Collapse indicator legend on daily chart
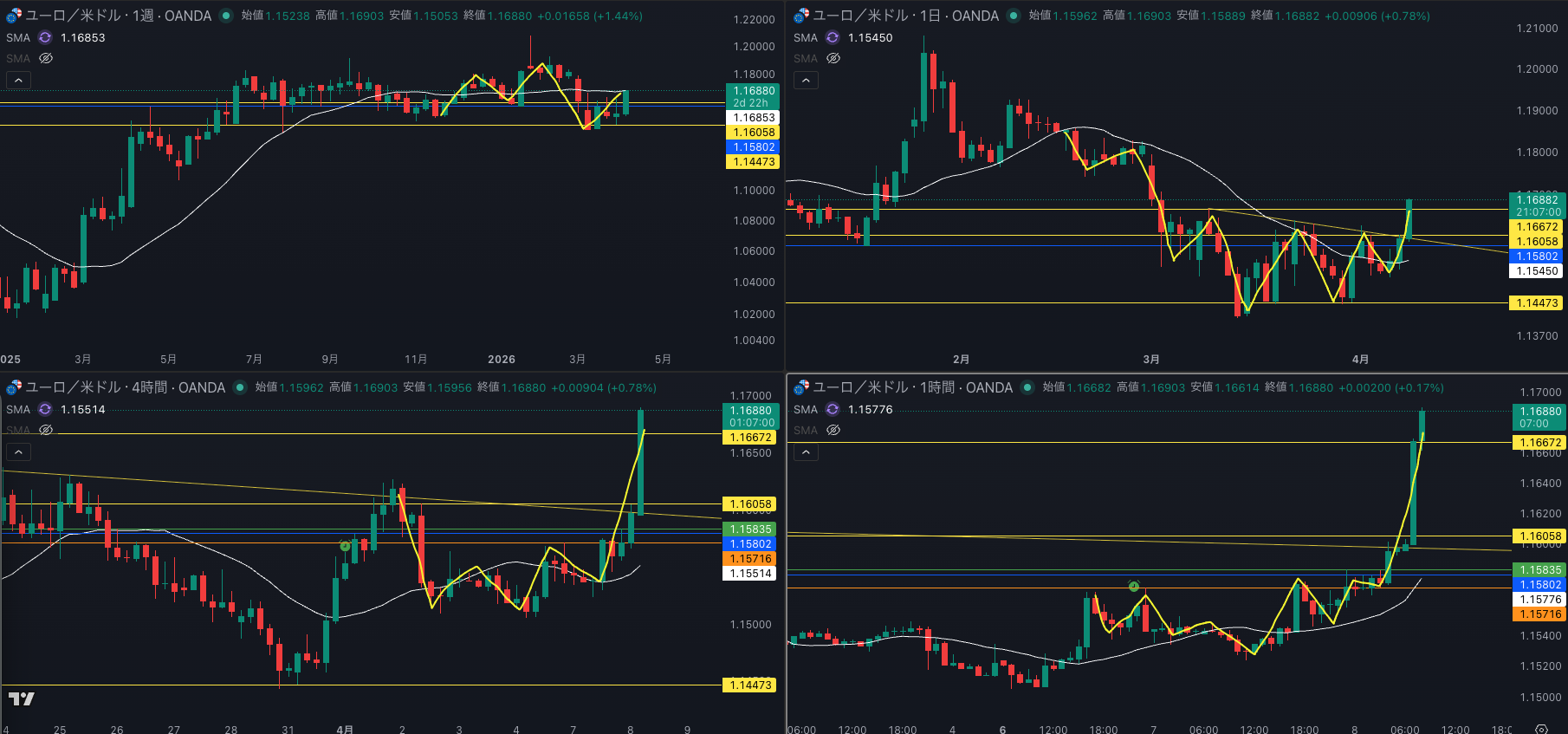This screenshot has width=1568, height=734. tap(806, 80)
